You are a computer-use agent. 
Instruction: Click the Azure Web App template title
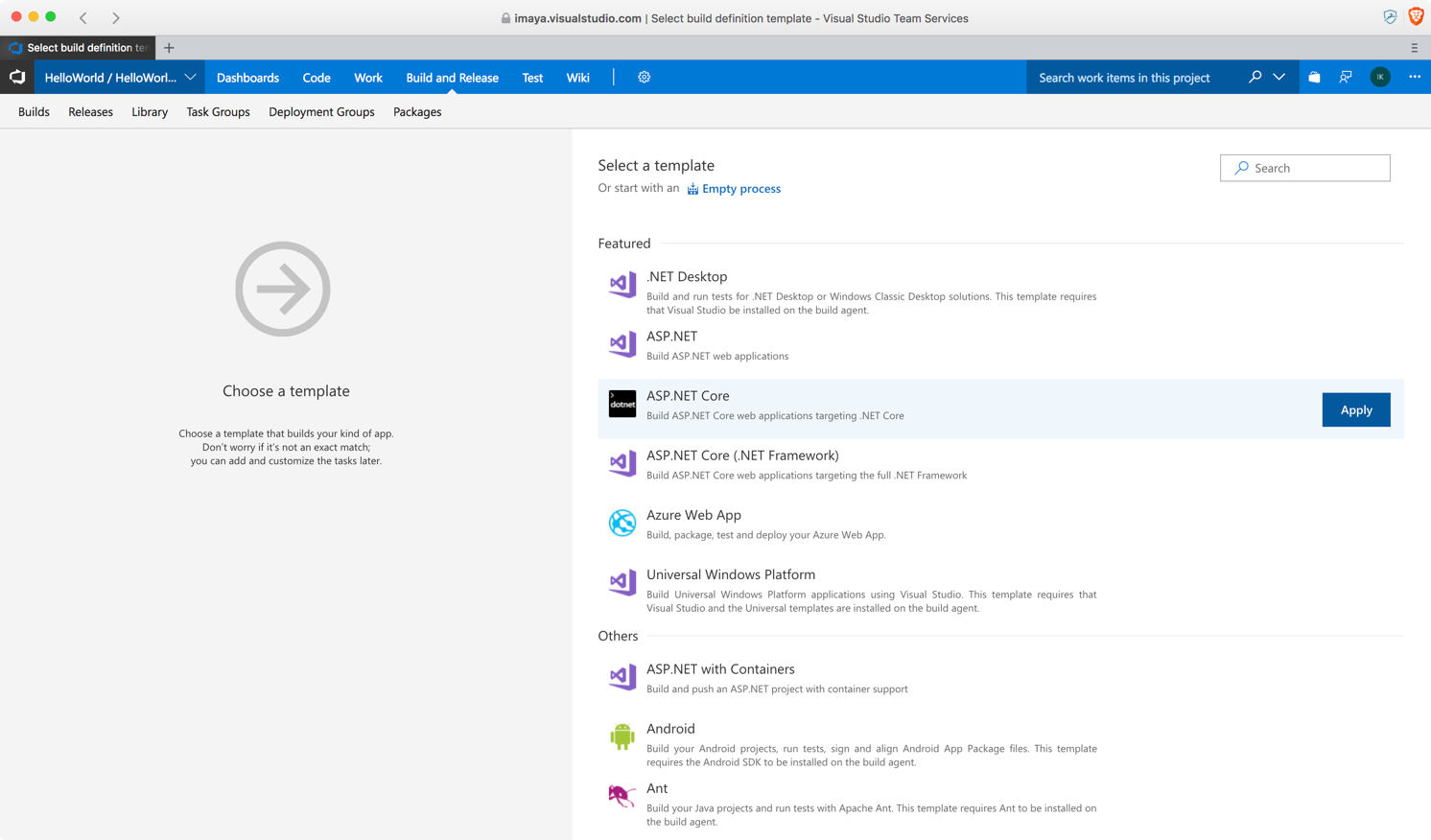(693, 515)
